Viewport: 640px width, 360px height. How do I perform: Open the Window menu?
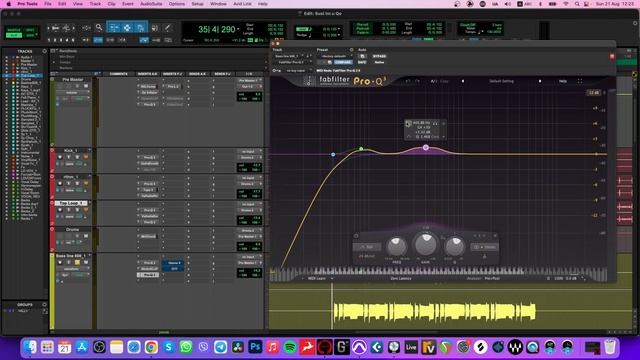(218, 4)
